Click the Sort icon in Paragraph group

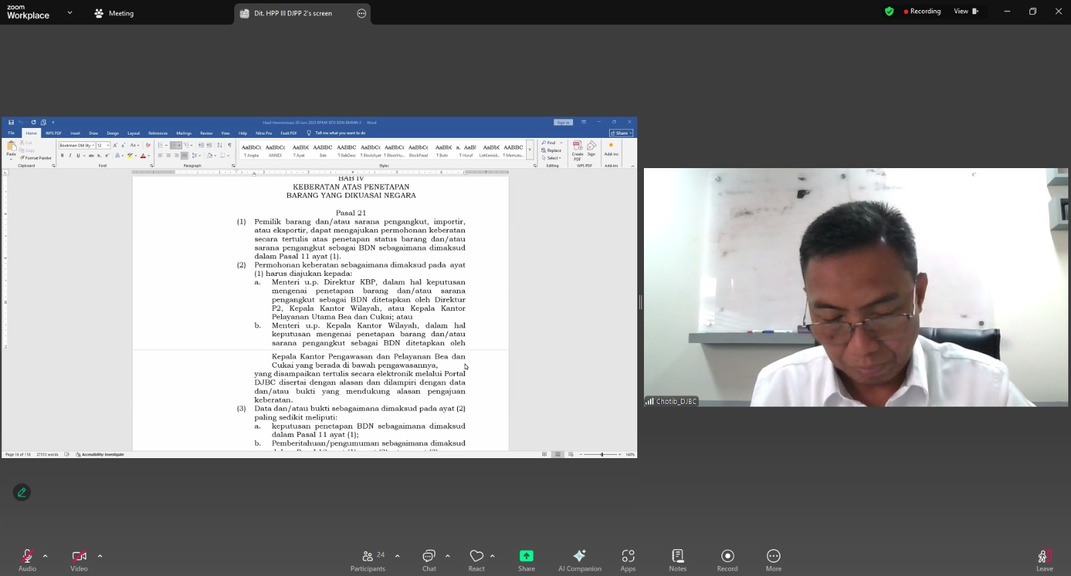(x=219, y=146)
